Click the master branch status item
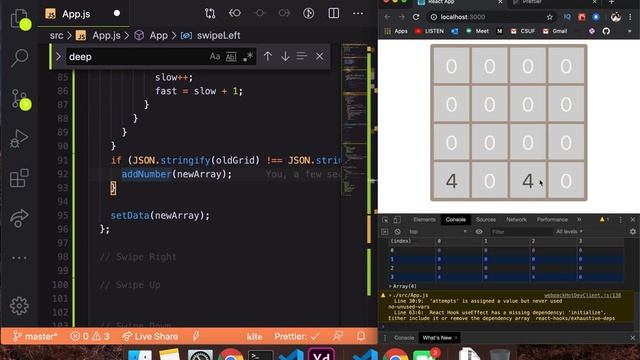 (x=35, y=336)
